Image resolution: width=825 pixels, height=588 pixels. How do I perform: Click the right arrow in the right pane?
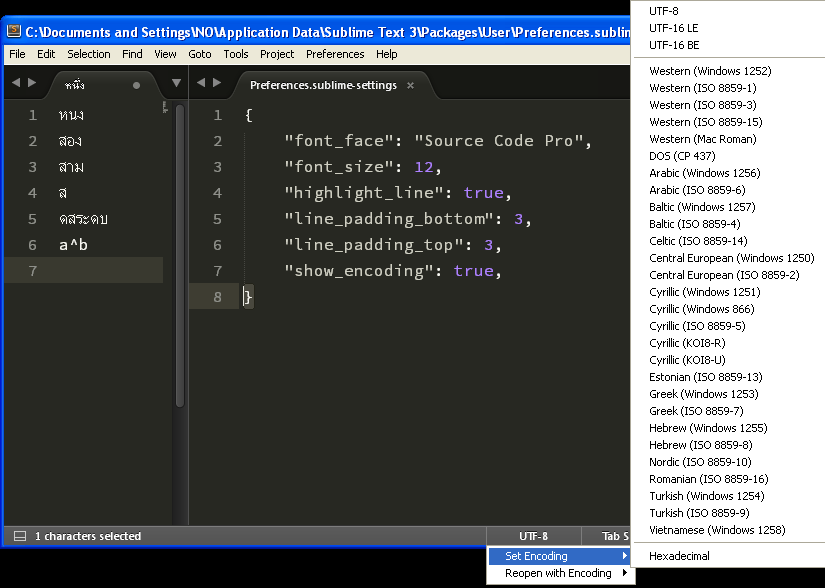(x=217, y=83)
